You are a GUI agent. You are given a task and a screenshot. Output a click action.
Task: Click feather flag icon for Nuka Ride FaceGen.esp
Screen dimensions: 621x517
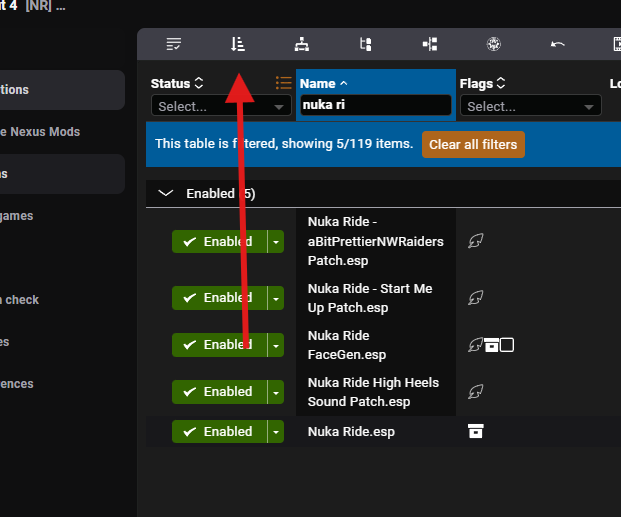tap(475, 345)
